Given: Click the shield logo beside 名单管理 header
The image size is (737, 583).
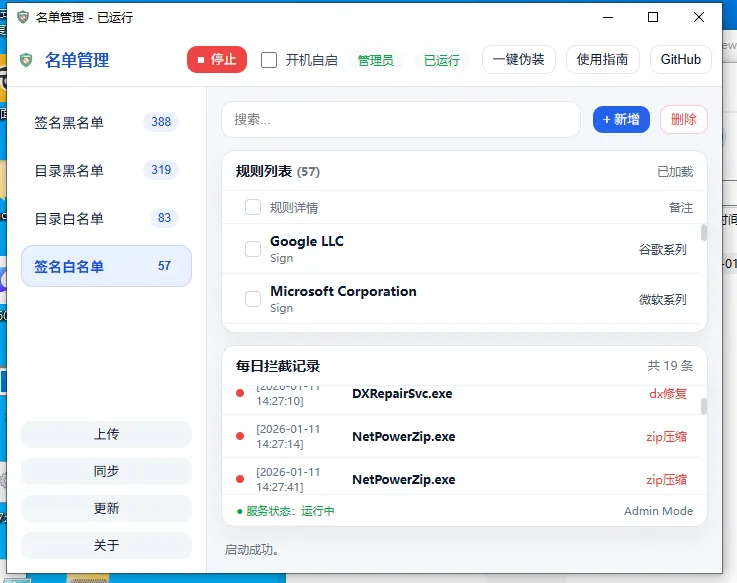Looking at the screenshot, I should [x=26, y=60].
